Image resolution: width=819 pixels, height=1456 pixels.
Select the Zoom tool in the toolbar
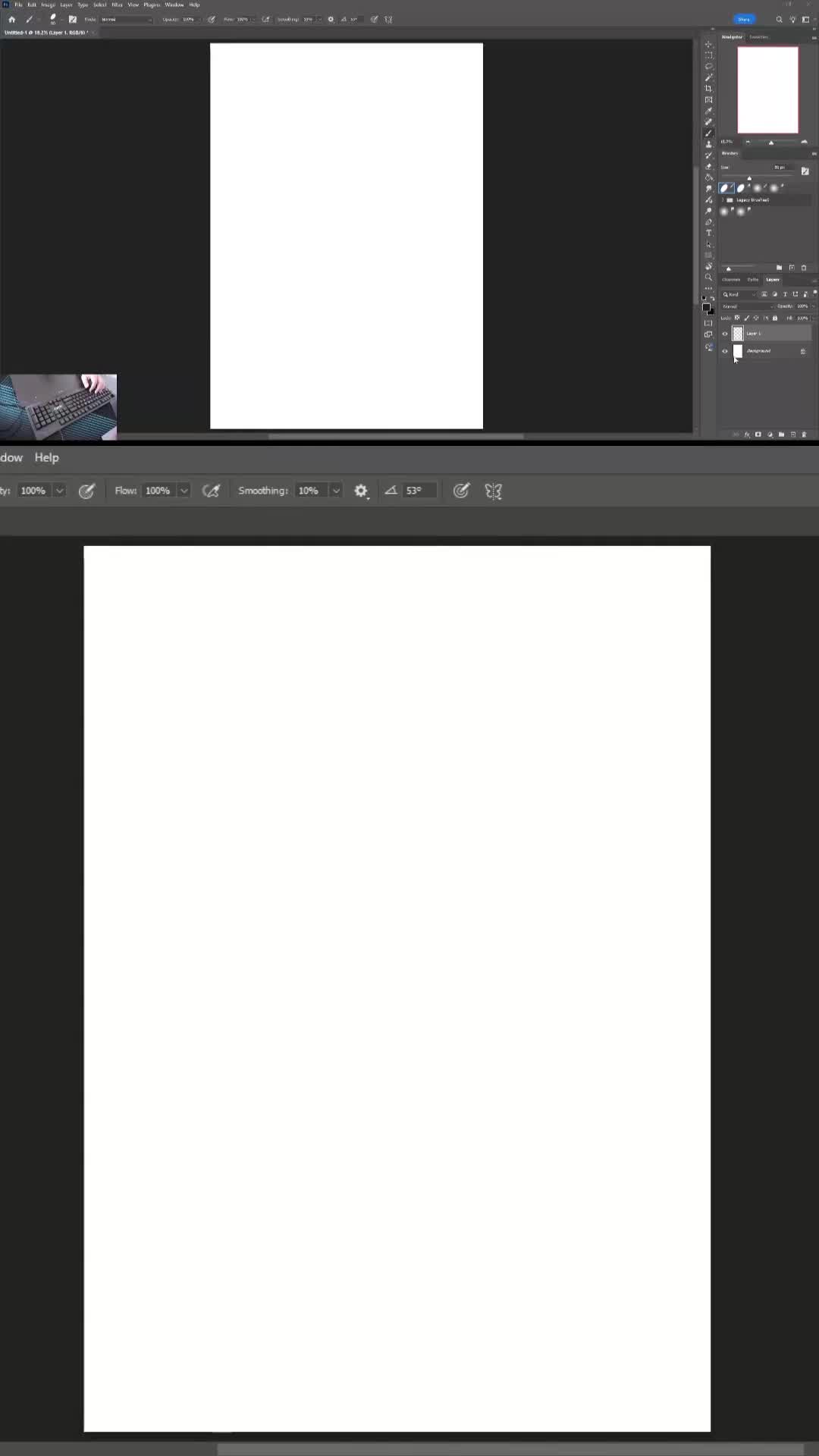pos(709,278)
